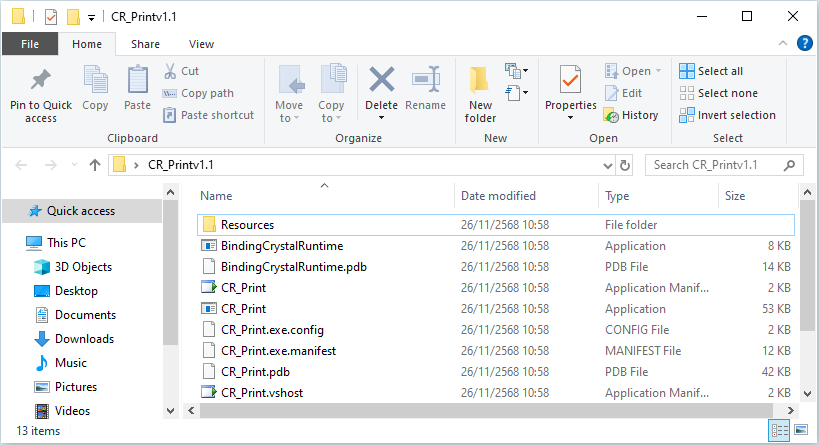Click the Cut scissors button

tap(181, 71)
